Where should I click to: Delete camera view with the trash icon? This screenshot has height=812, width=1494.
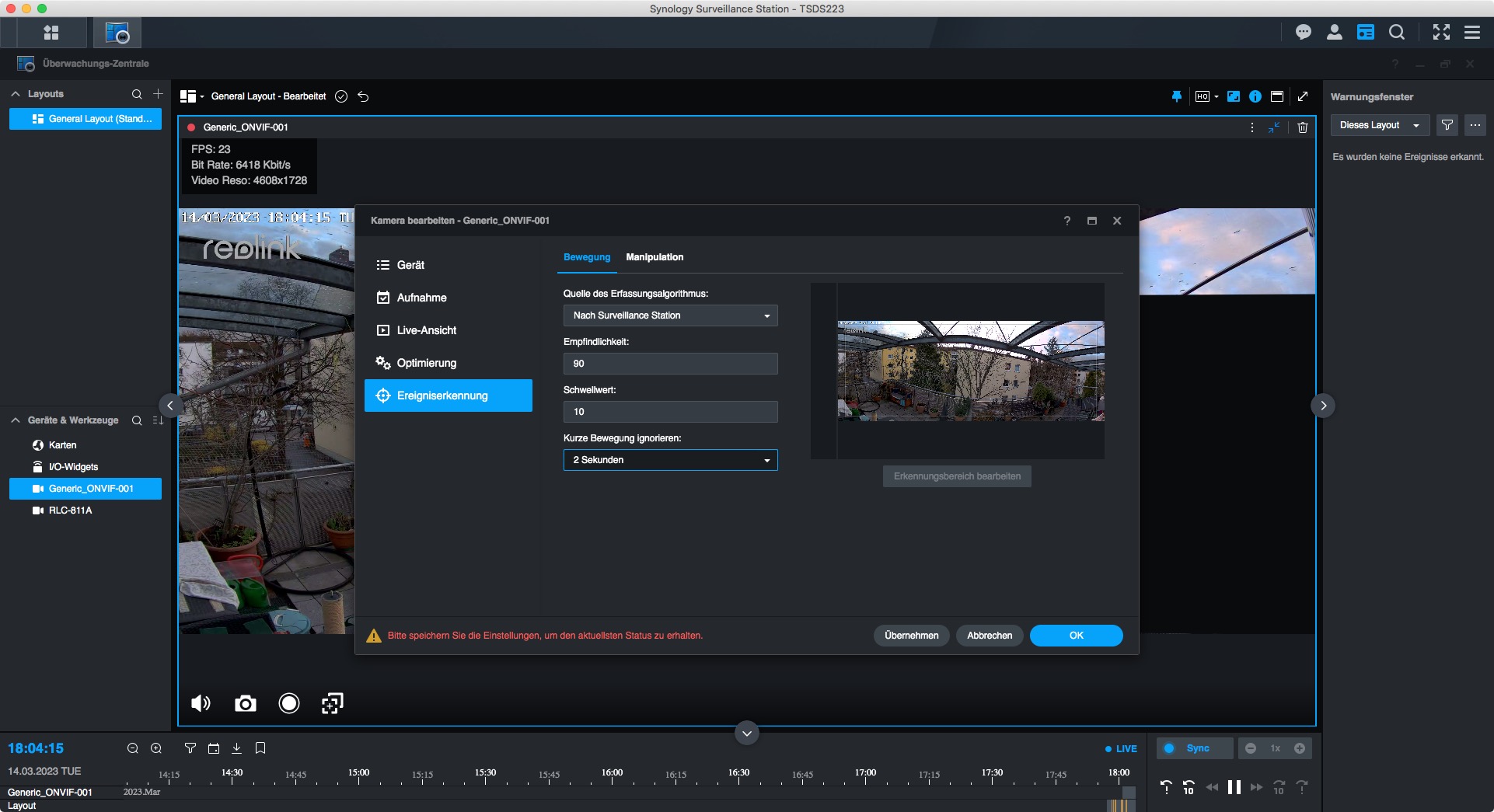click(1303, 127)
